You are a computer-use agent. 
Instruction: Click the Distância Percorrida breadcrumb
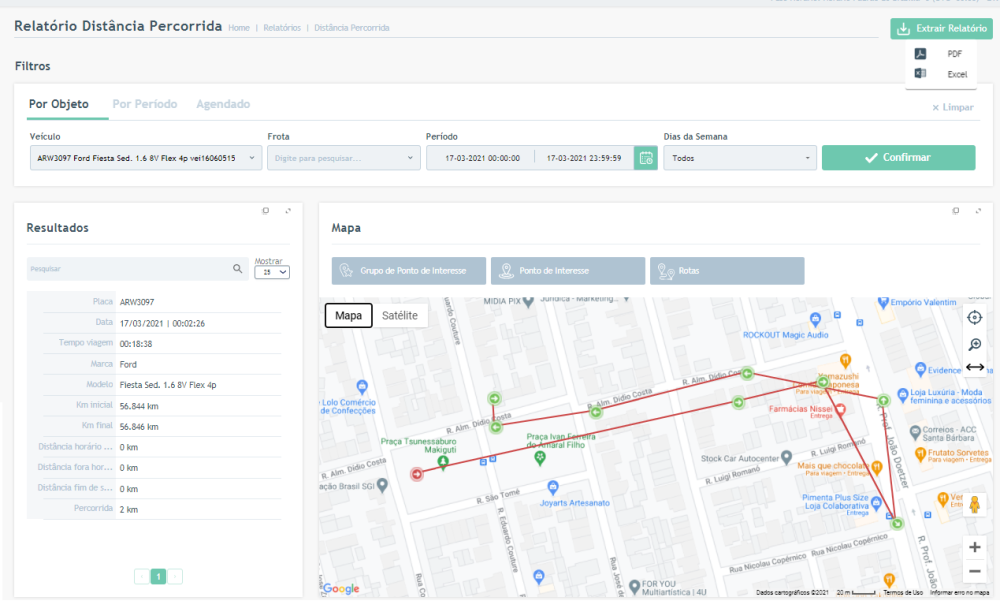[x=351, y=28]
